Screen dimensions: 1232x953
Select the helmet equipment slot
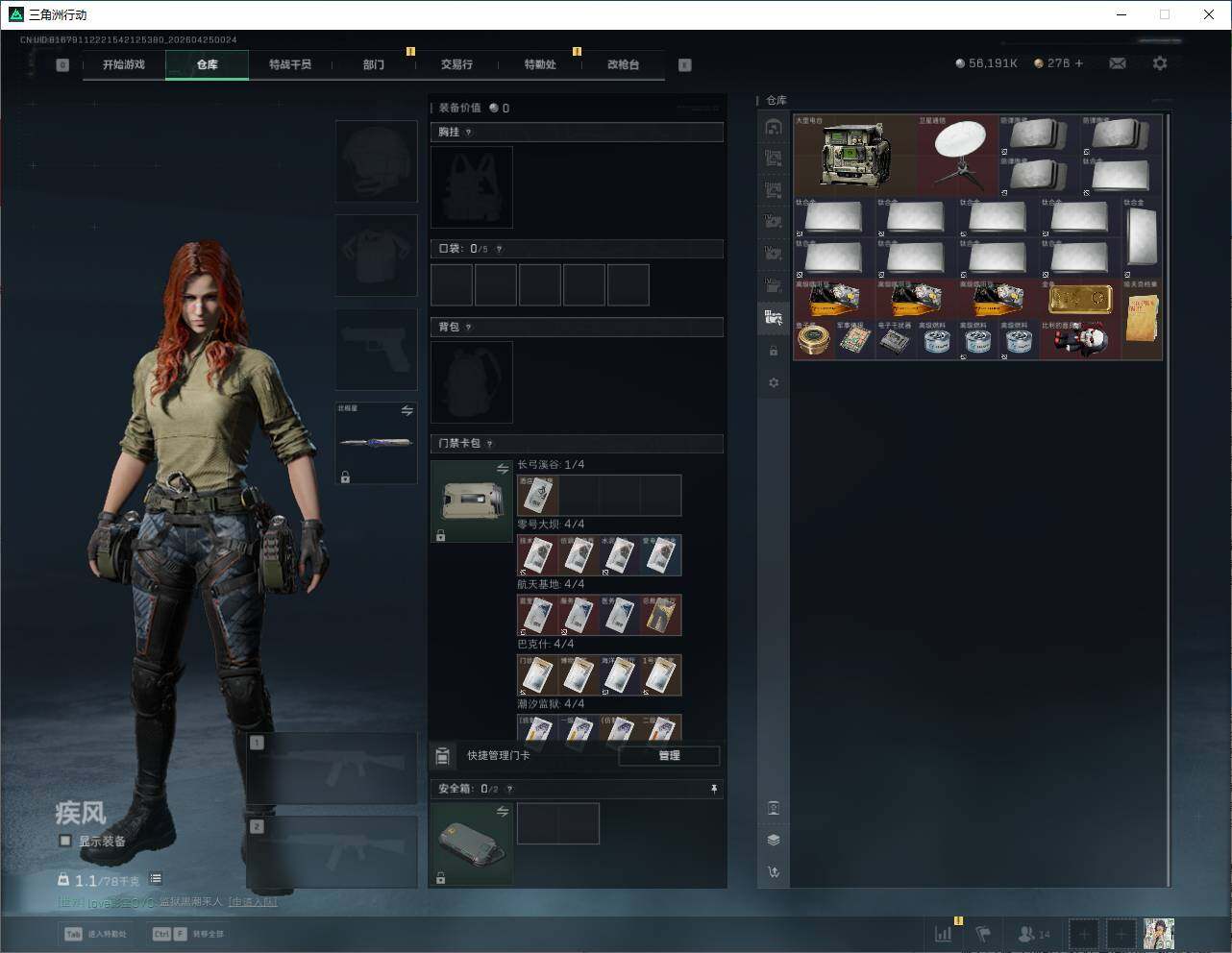pos(377,161)
